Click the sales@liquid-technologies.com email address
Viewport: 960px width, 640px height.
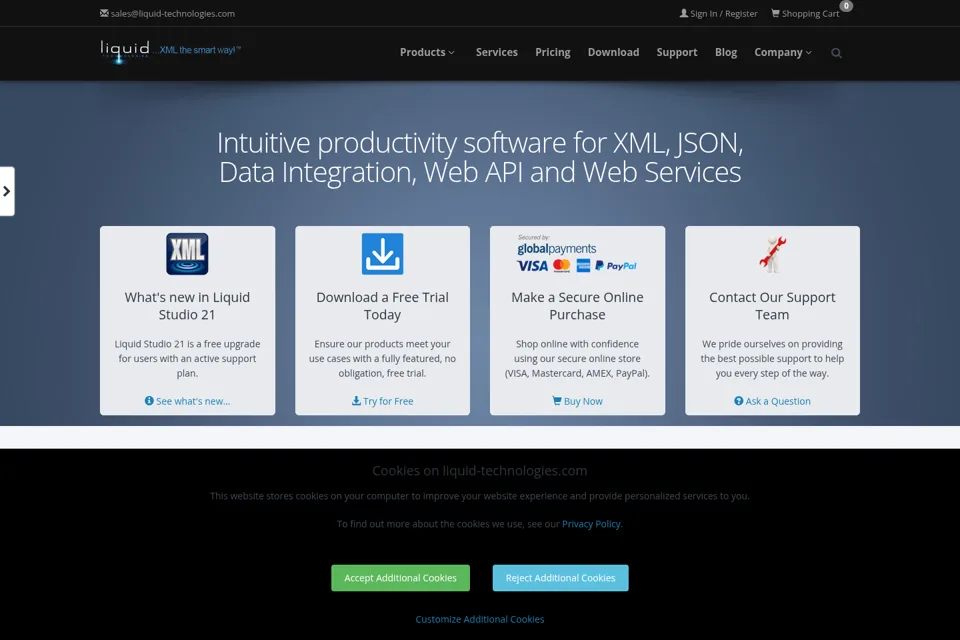point(173,13)
